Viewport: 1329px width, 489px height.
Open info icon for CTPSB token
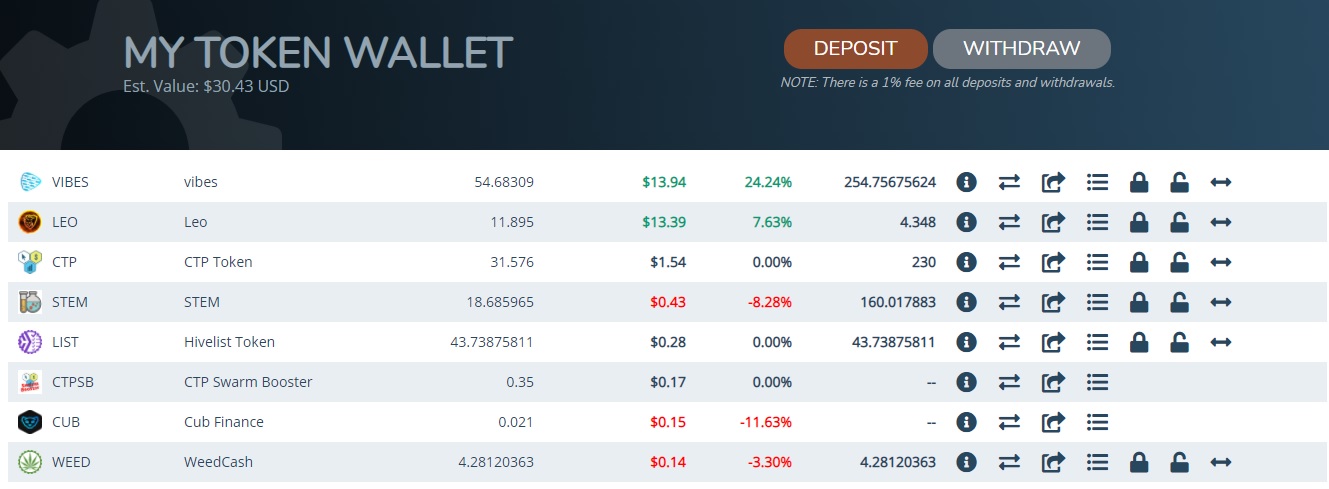966,382
